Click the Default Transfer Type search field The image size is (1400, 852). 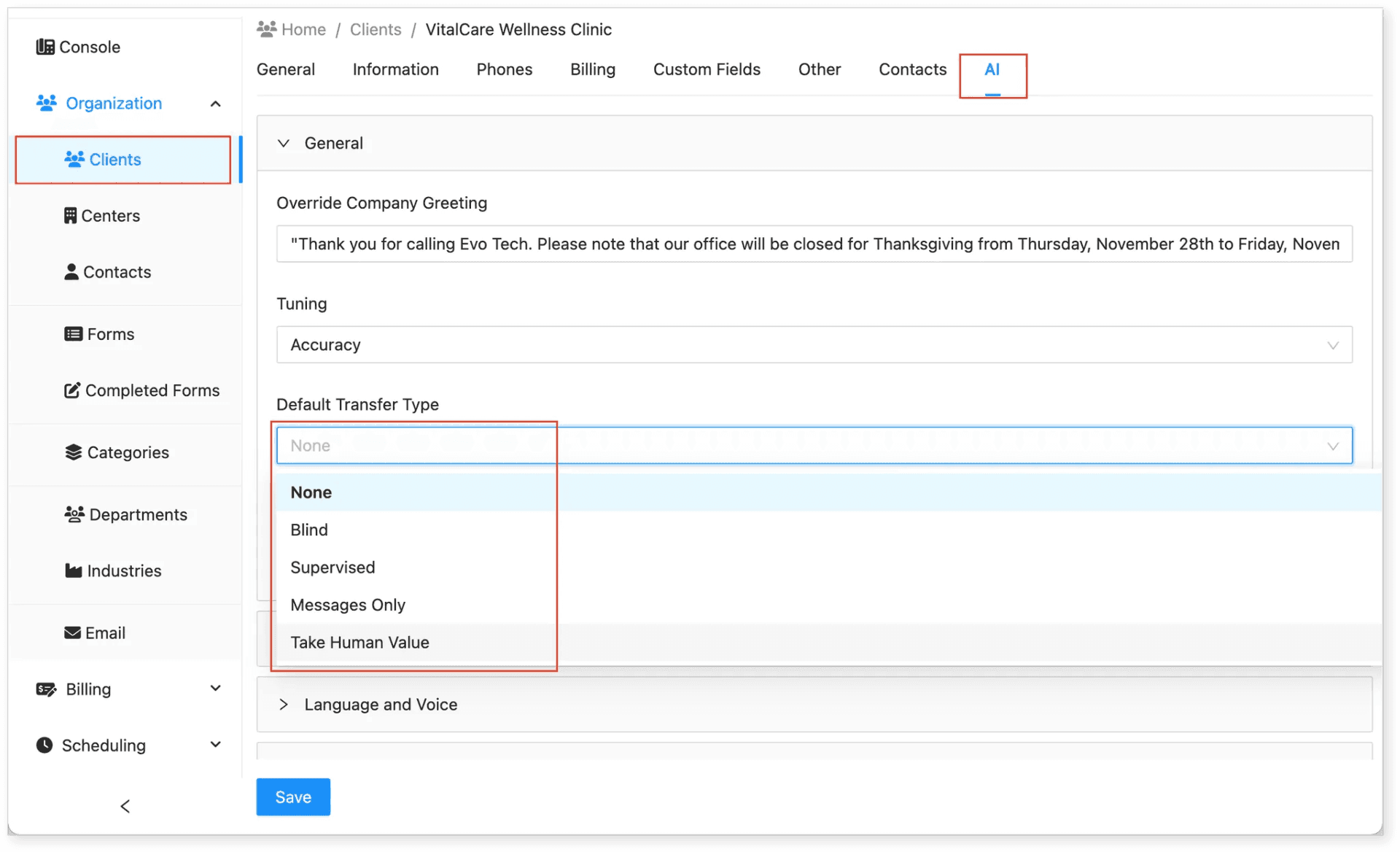coord(814,445)
